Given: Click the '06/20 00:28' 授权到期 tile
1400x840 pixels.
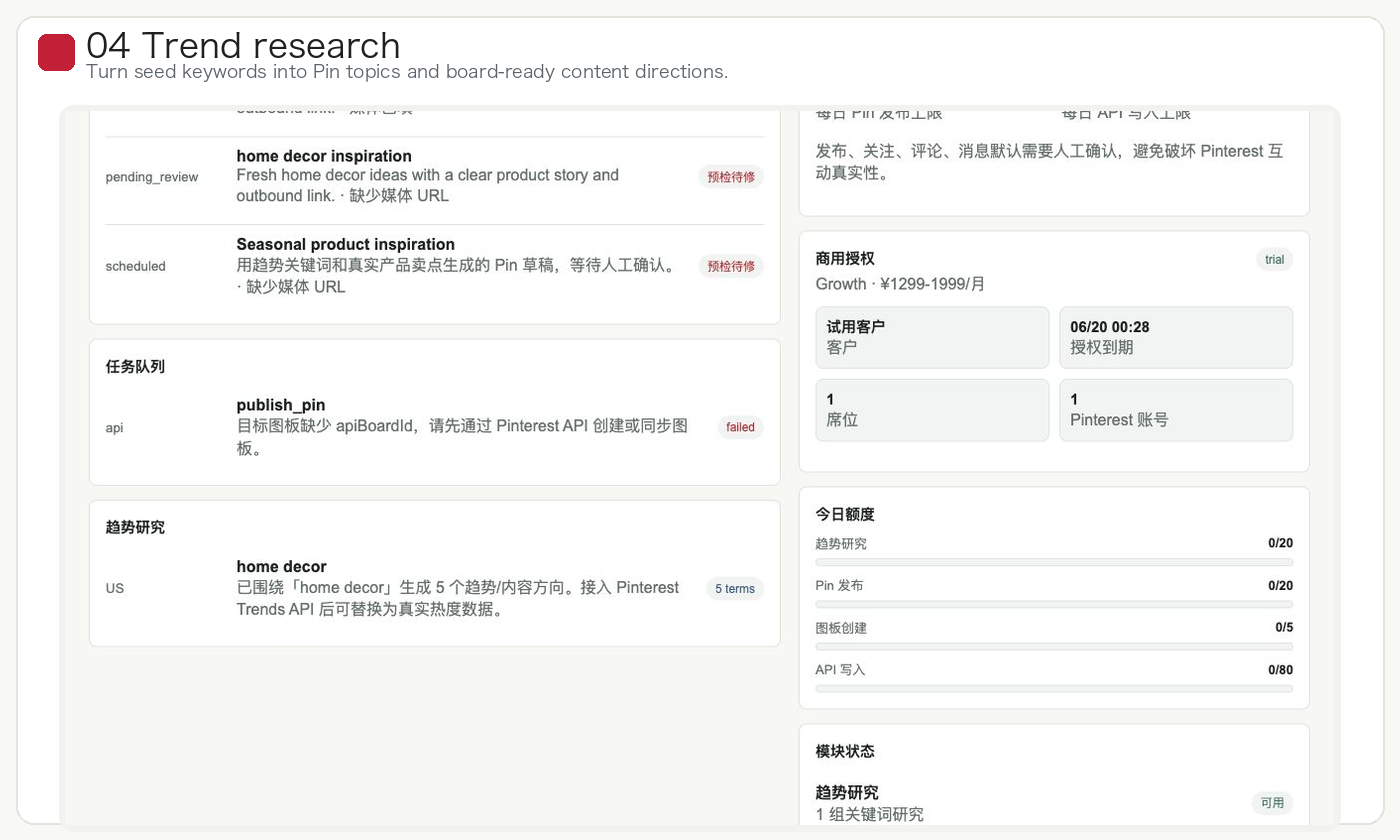Looking at the screenshot, I should [1177, 338].
